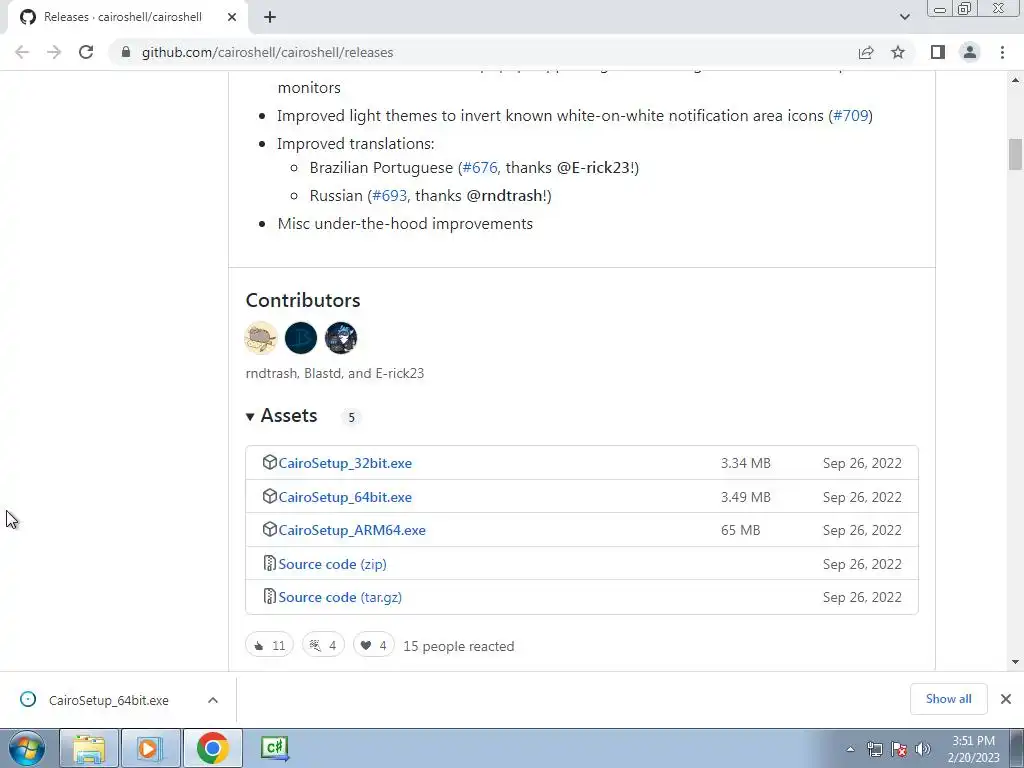
Task: Close the downloads bar
Action: (1006, 699)
